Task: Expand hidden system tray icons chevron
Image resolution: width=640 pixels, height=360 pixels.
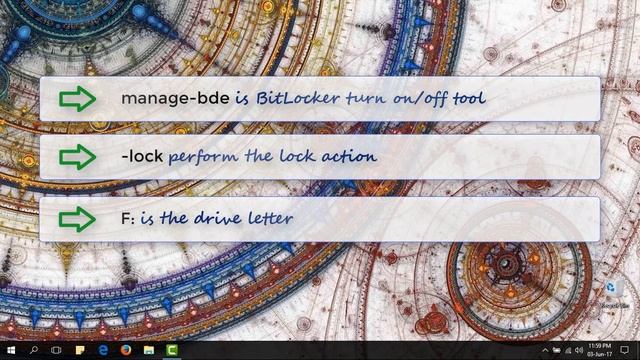Action: (545, 350)
